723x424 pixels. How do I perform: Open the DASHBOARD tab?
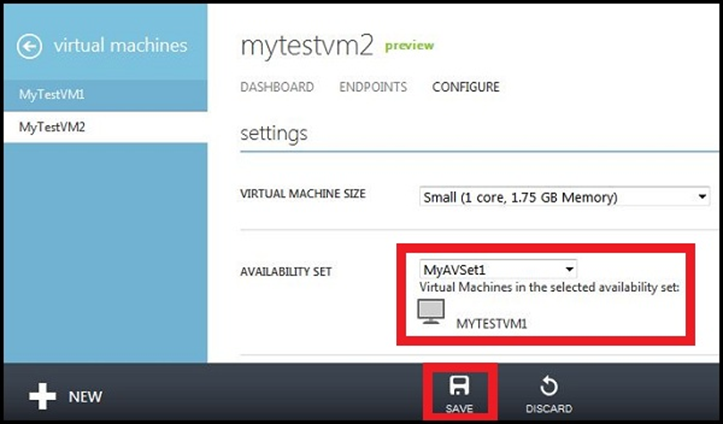[x=277, y=87]
